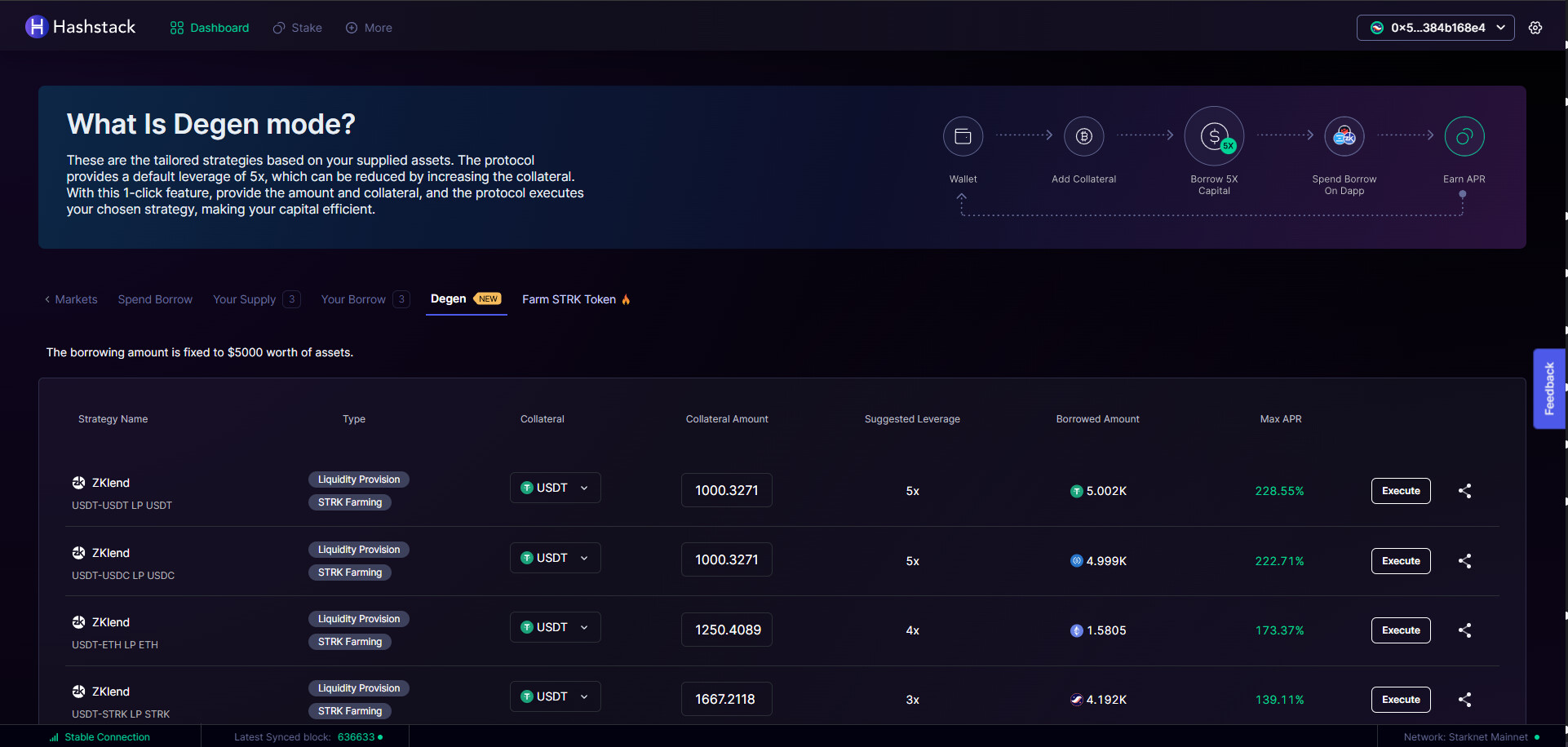Click latest synced block number 636633
Screen dimensions: 1568x747
pos(357,737)
